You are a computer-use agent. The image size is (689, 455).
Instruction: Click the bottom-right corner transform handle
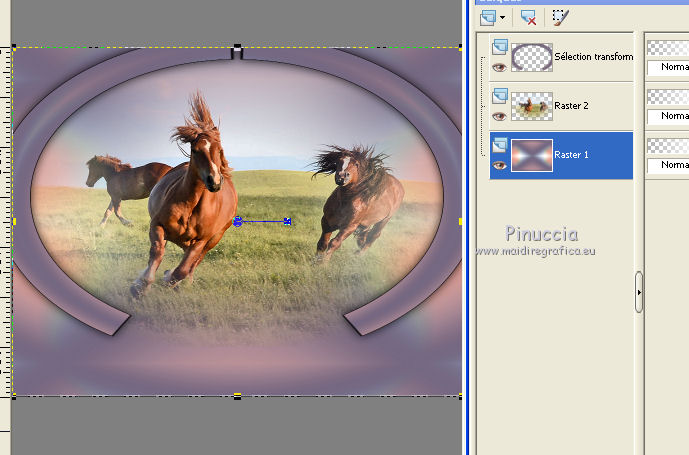460,396
